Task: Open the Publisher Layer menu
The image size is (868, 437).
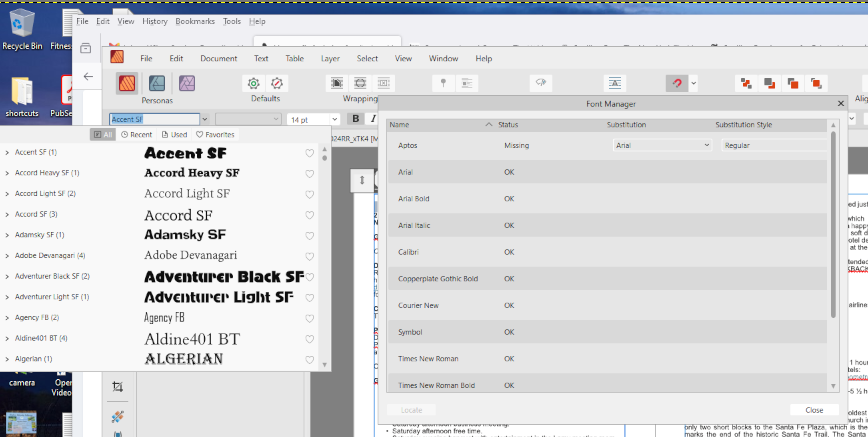Action: click(330, 58)
